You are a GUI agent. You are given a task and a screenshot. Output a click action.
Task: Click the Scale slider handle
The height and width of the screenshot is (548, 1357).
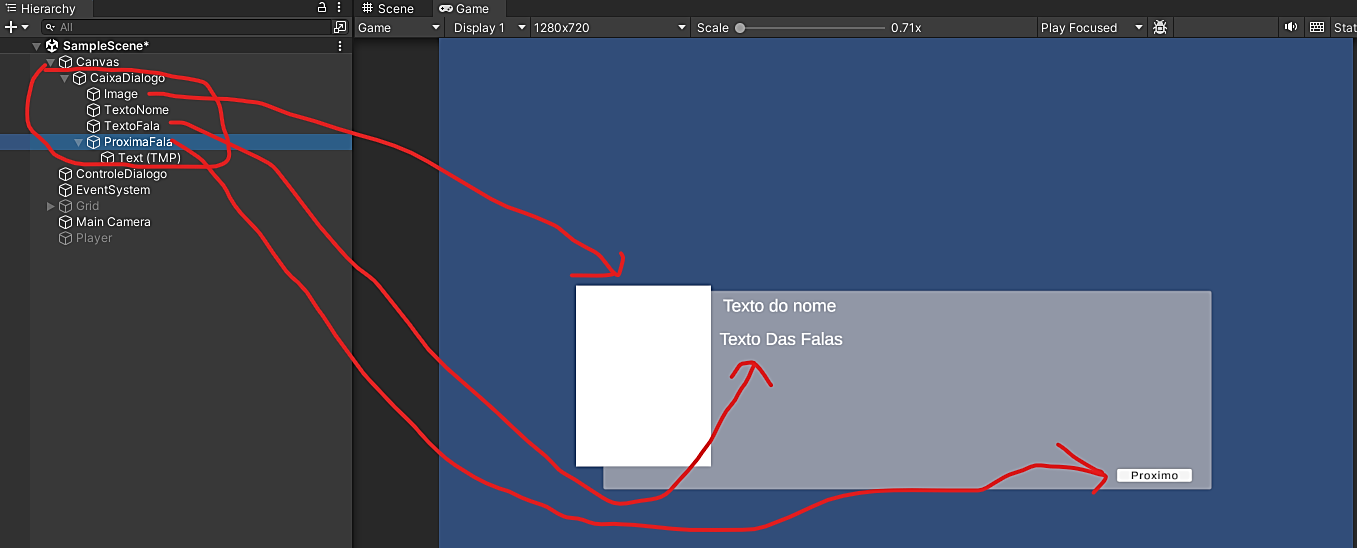coord(740,28)
